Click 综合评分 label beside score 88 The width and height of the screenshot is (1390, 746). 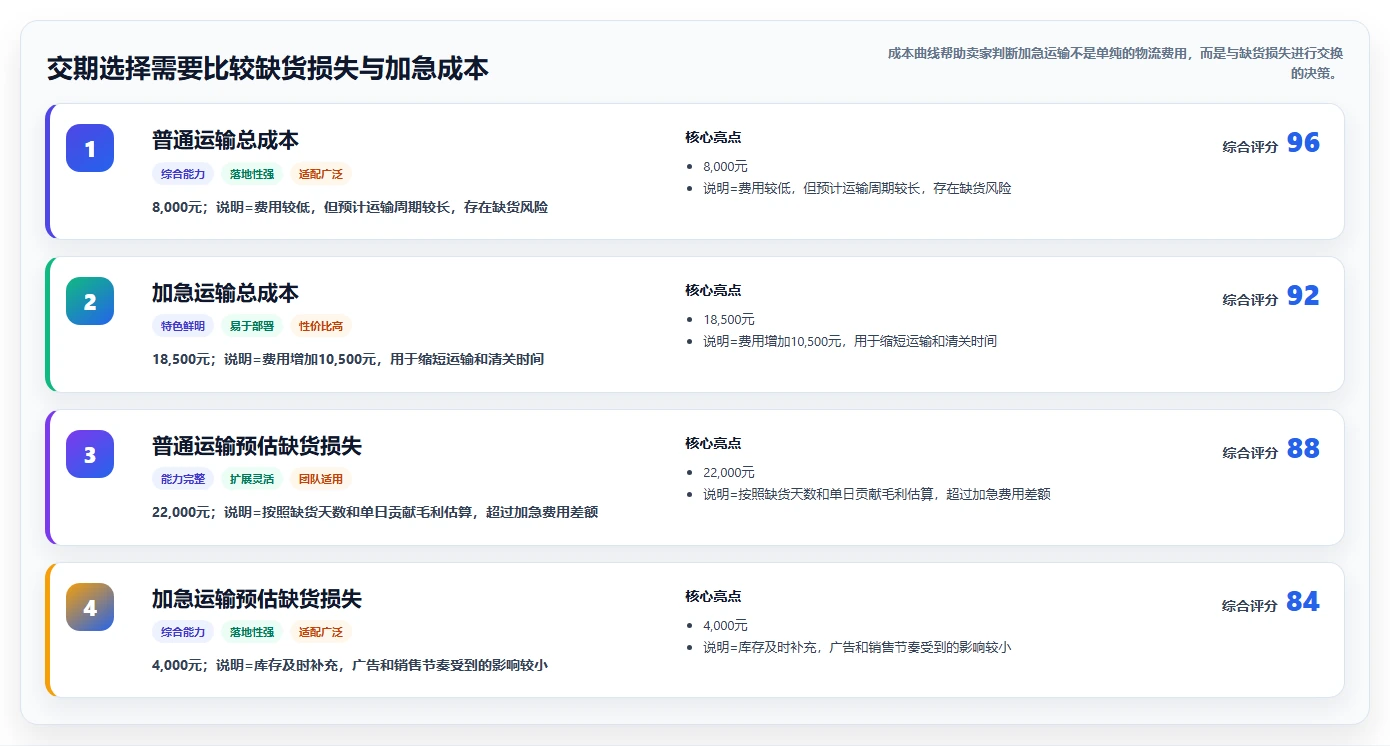point(1250,453)
